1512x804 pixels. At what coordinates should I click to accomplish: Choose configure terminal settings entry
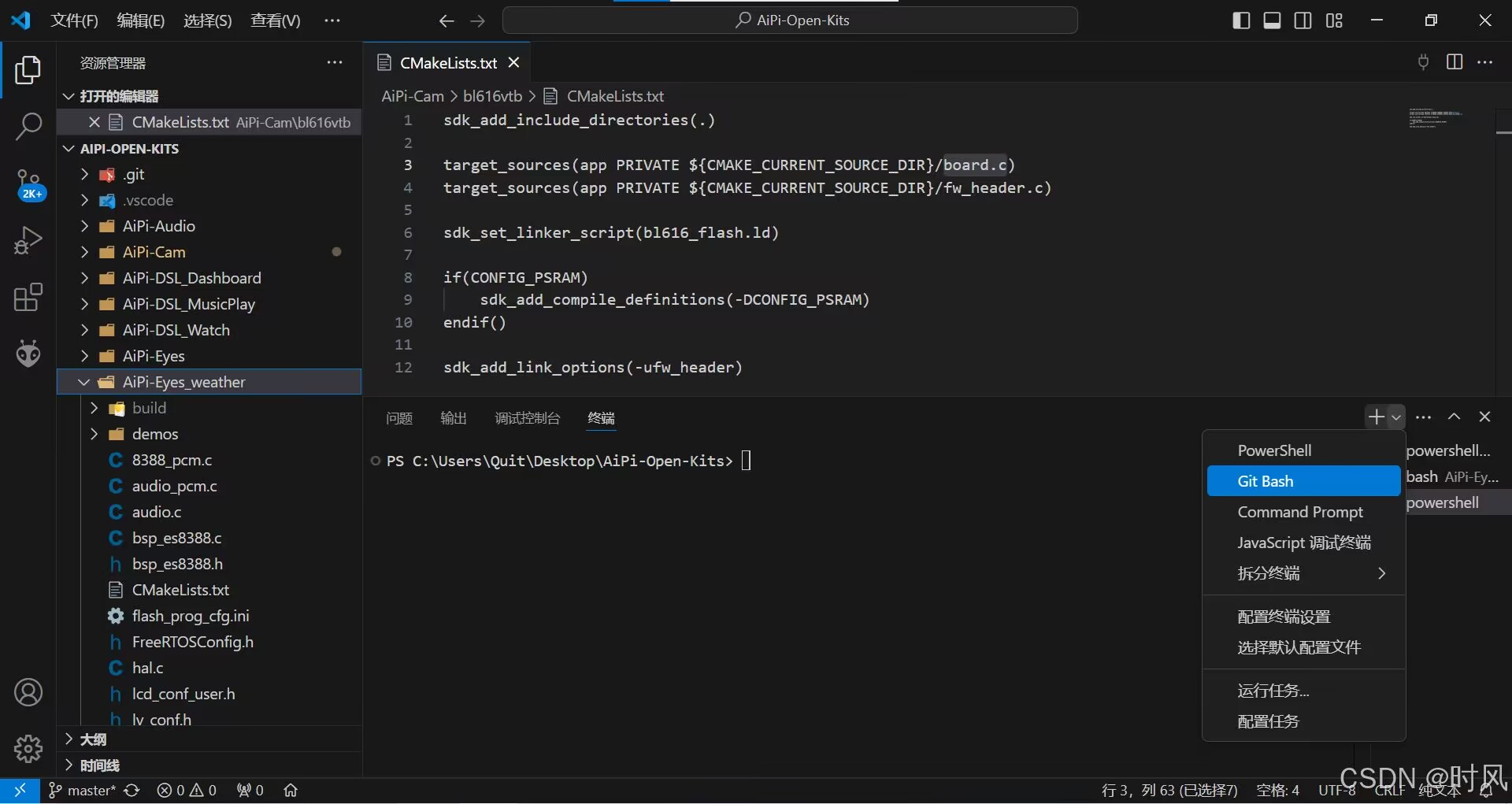(x=1303, y=617)
